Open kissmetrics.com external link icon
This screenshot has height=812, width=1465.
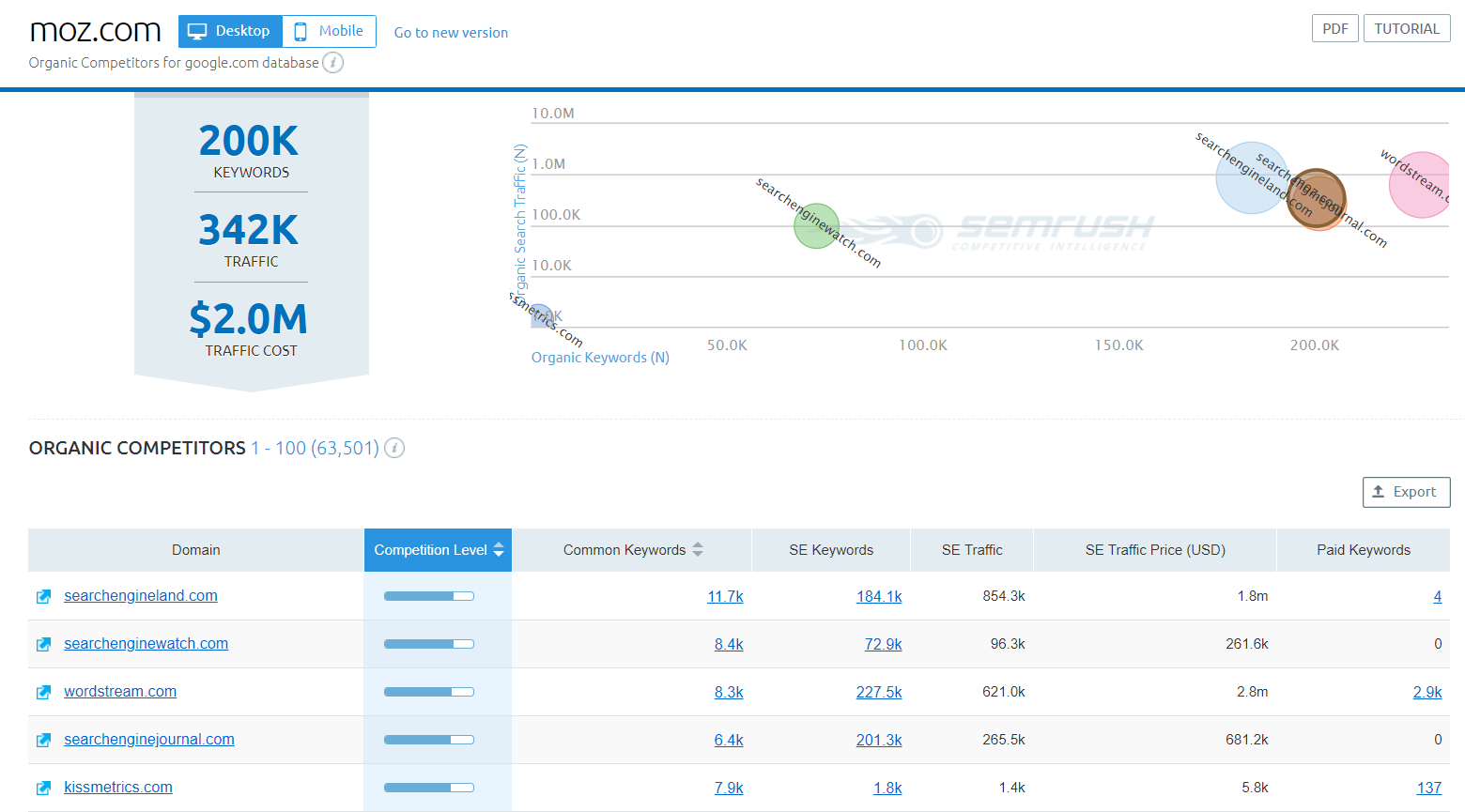[43, 789]
